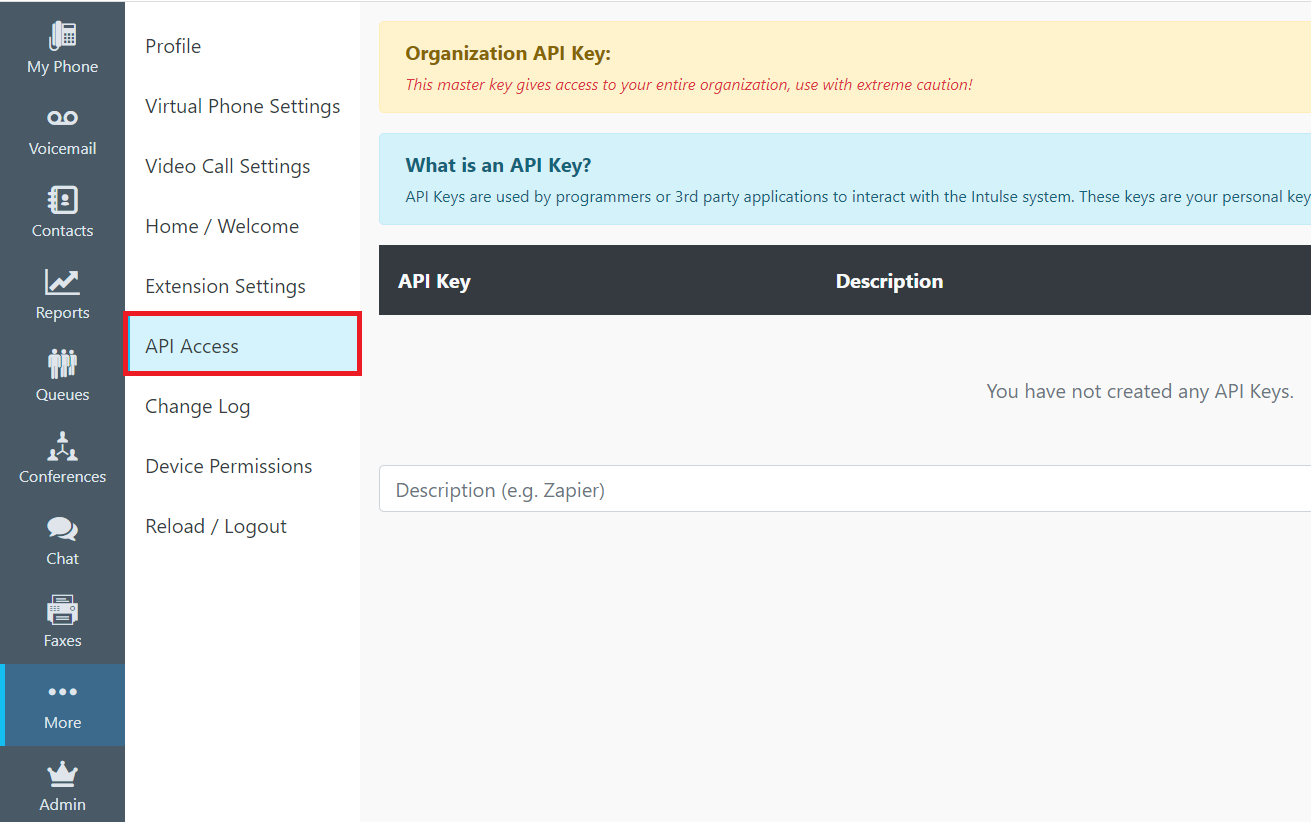Select the Profile menu item

[x=172, y=46]
